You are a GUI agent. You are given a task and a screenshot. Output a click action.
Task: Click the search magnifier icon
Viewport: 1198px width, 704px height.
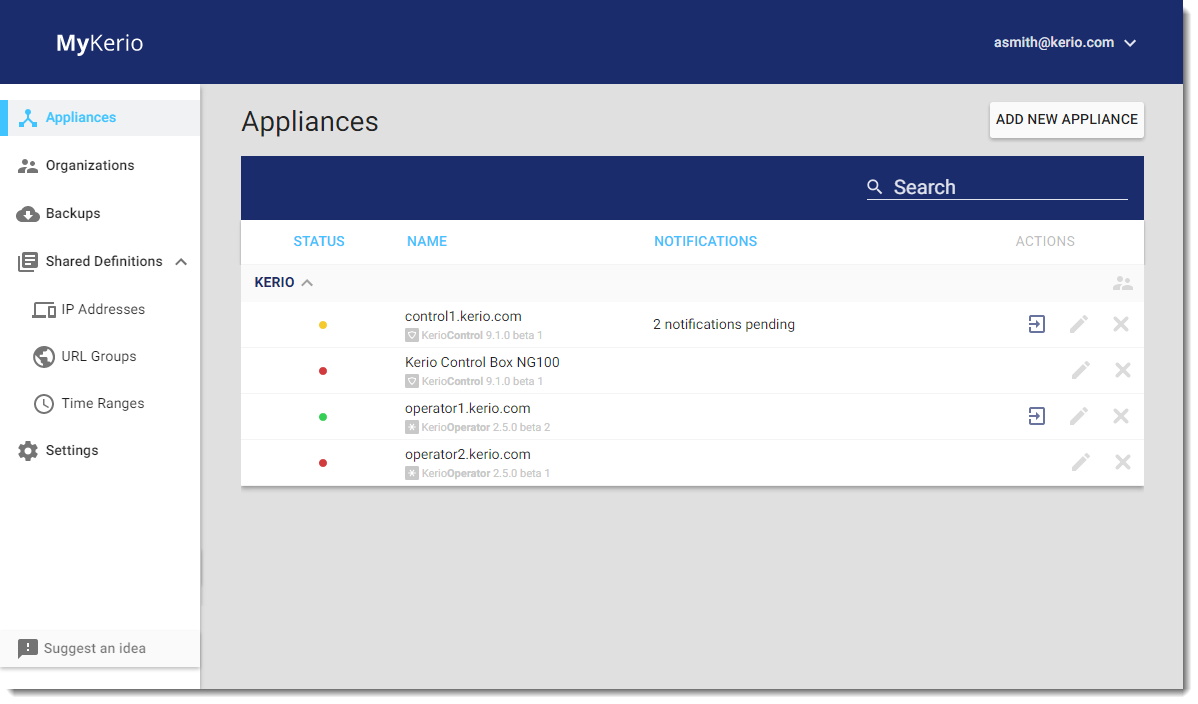(x=875, y=187)
